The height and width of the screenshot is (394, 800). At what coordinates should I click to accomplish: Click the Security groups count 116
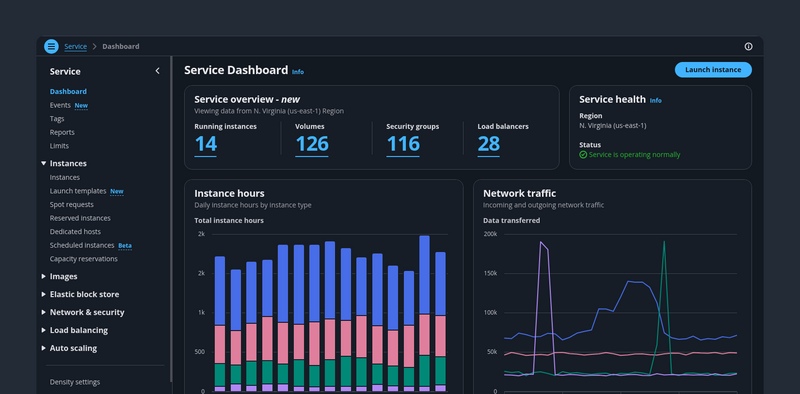(x=403, y=144)
